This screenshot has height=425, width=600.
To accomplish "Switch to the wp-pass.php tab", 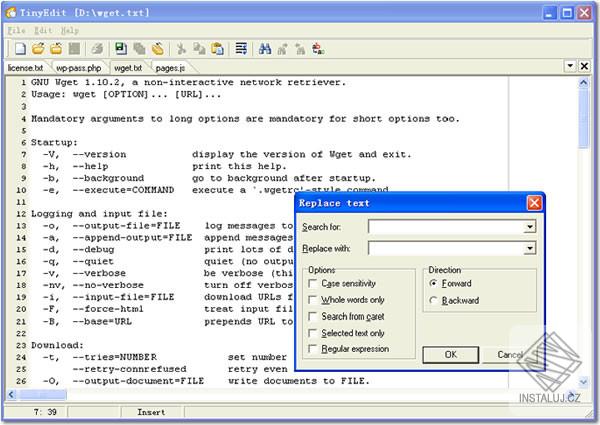I will (78, 68).
